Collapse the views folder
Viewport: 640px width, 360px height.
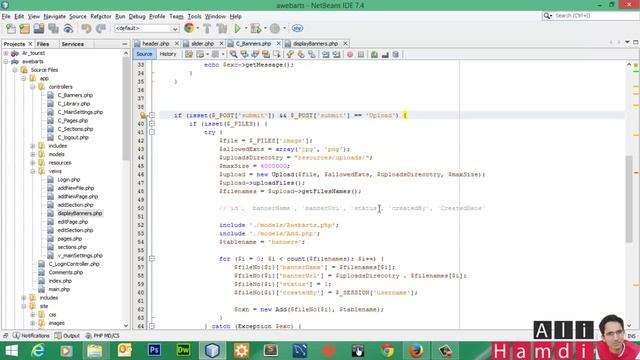click(x=33, y=171)
